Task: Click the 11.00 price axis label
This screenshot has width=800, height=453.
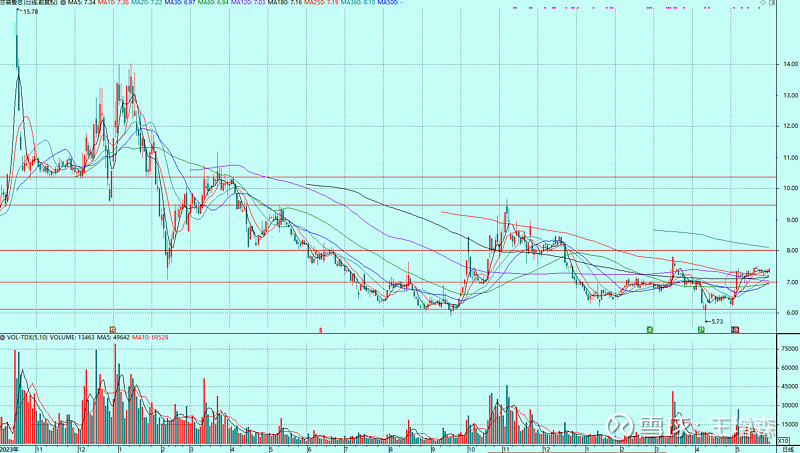Action: point(791,158)
